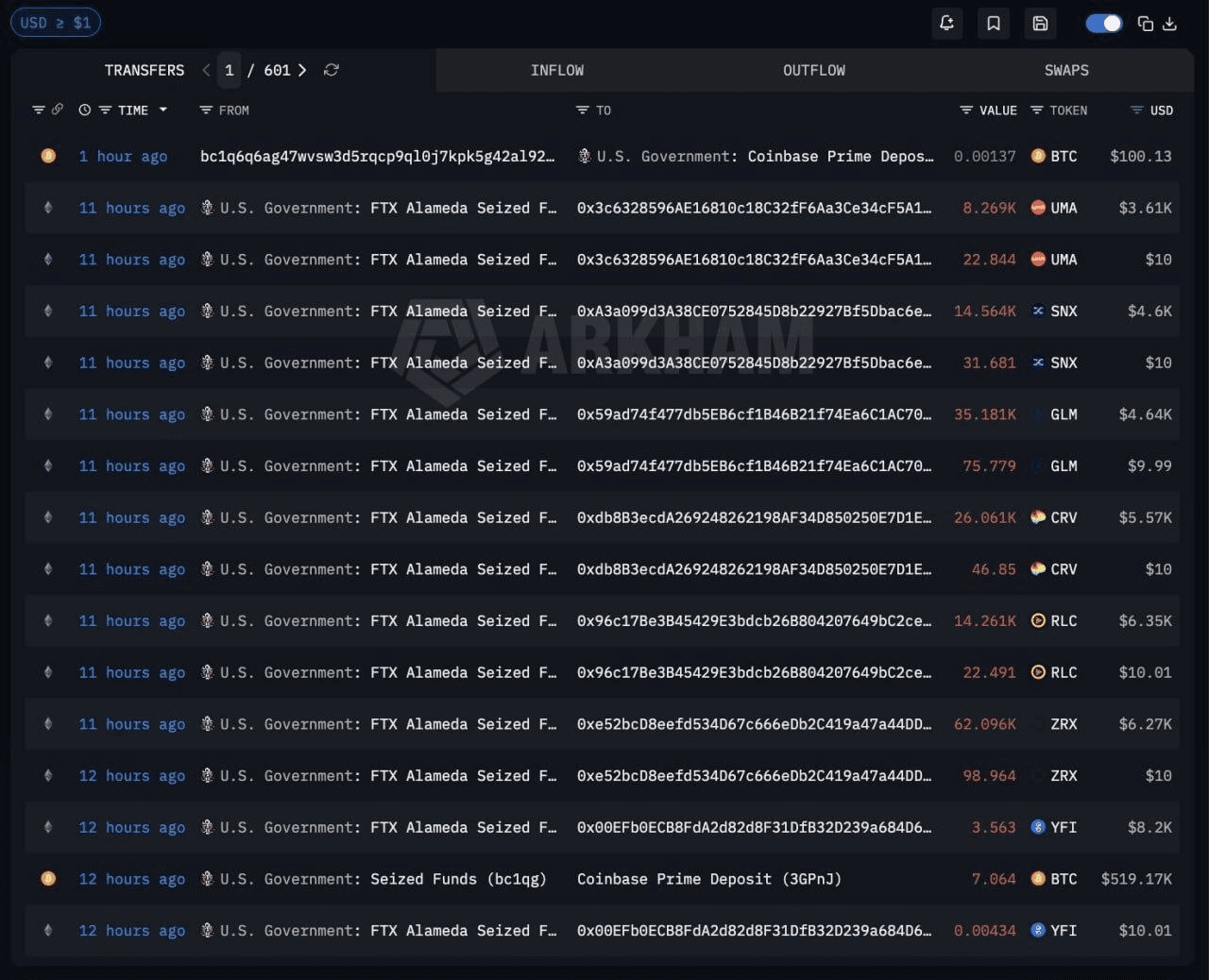Open Coinbase Prime Deposit (3GPnJ) address
1209x980 pixels.
coord(709,879)
